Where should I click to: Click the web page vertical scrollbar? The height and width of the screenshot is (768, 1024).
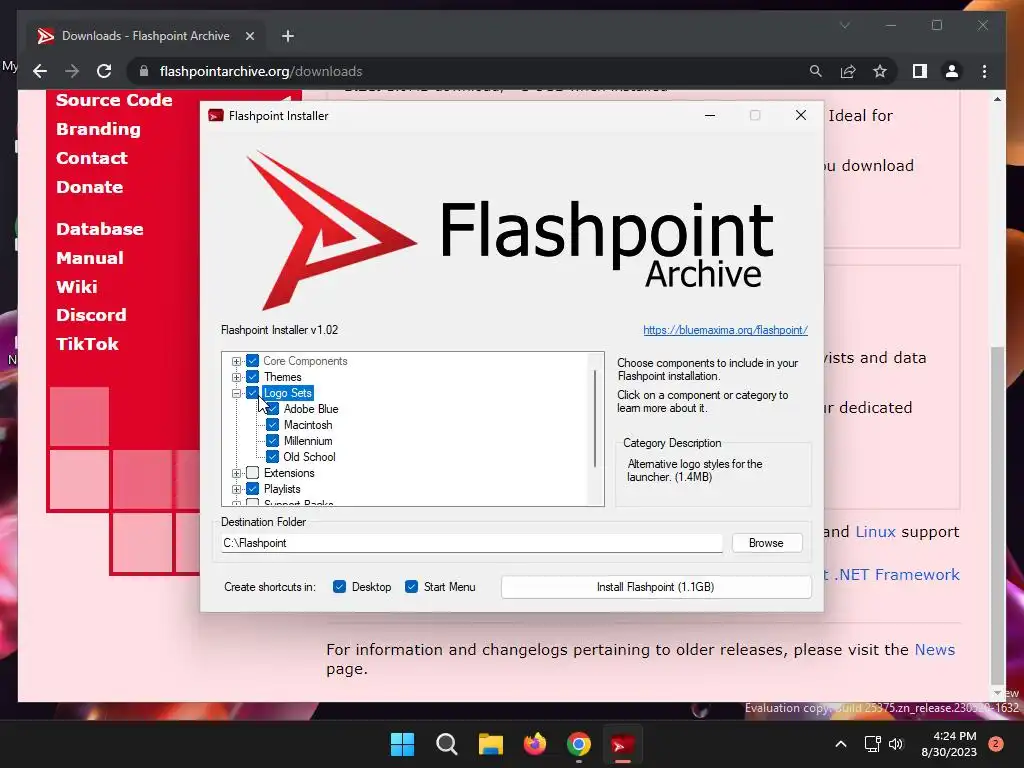(997, 516)
